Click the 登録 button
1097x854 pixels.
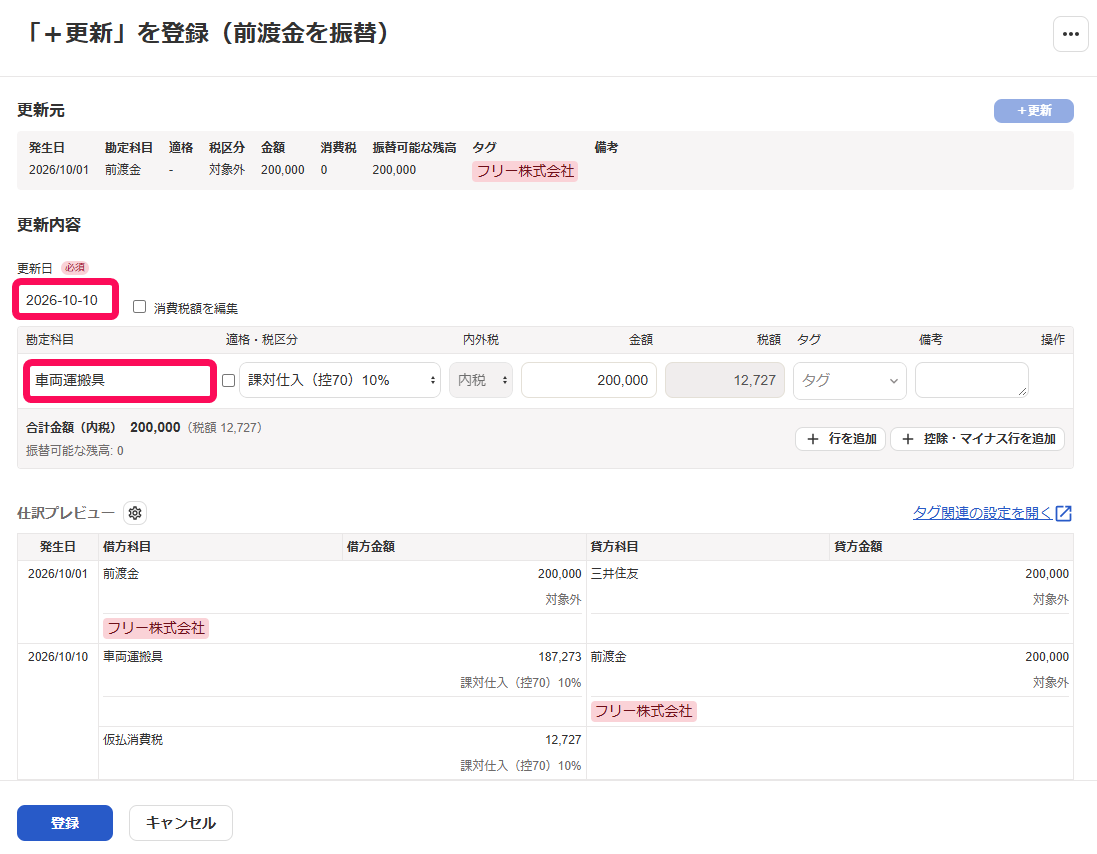65,823
